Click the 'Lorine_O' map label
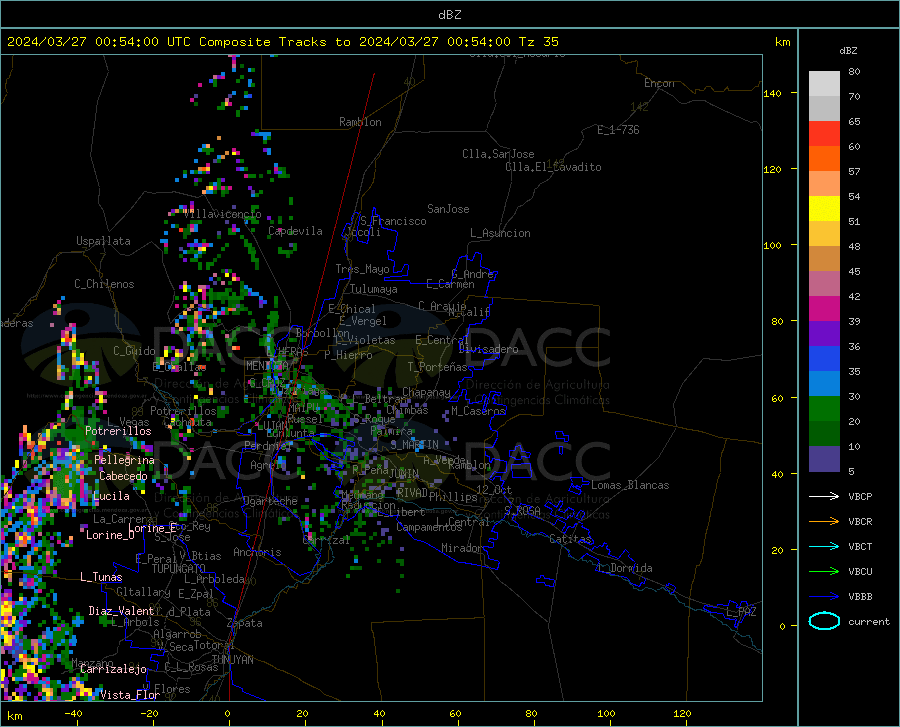900x727 pixels. [110, 535]
